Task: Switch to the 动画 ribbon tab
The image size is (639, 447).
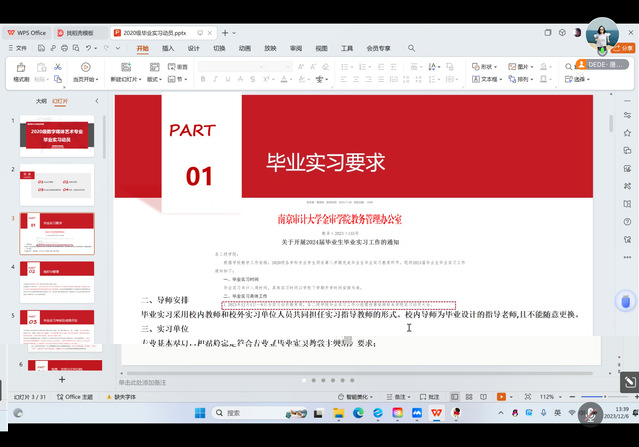Action: tap(245, 48)
